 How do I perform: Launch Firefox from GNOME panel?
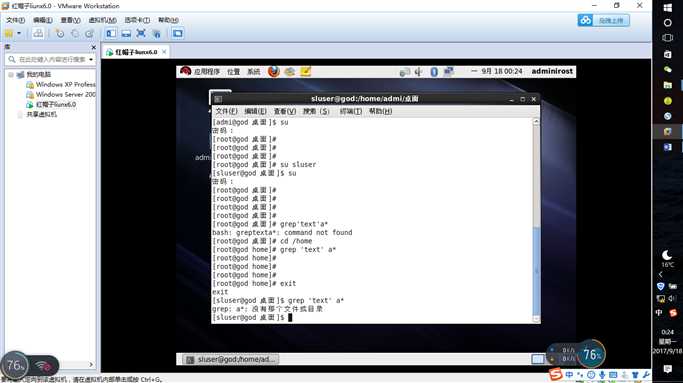click(x=274, y=71)
